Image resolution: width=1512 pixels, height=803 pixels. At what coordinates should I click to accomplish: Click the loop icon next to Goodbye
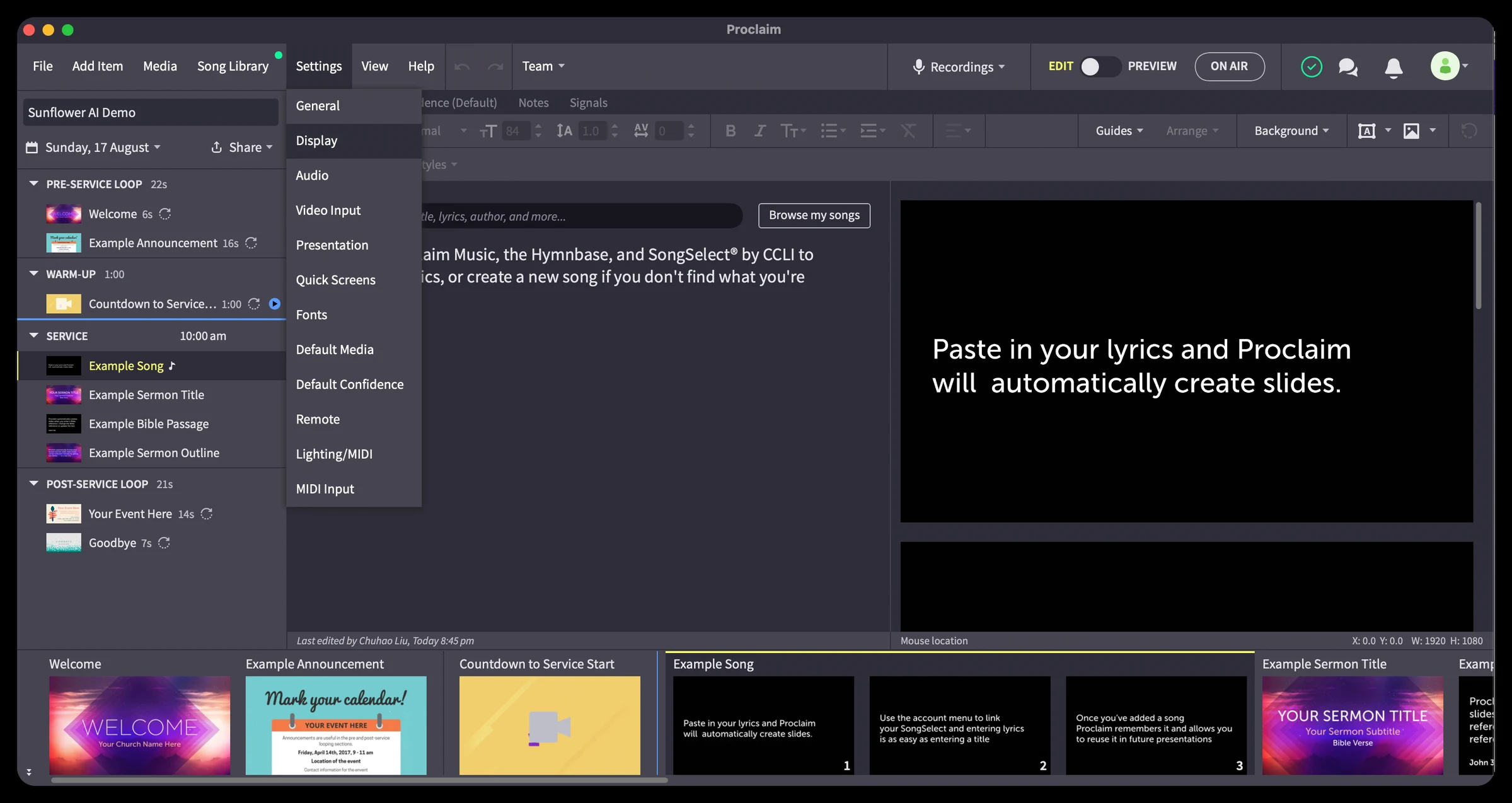pos(164,543)
